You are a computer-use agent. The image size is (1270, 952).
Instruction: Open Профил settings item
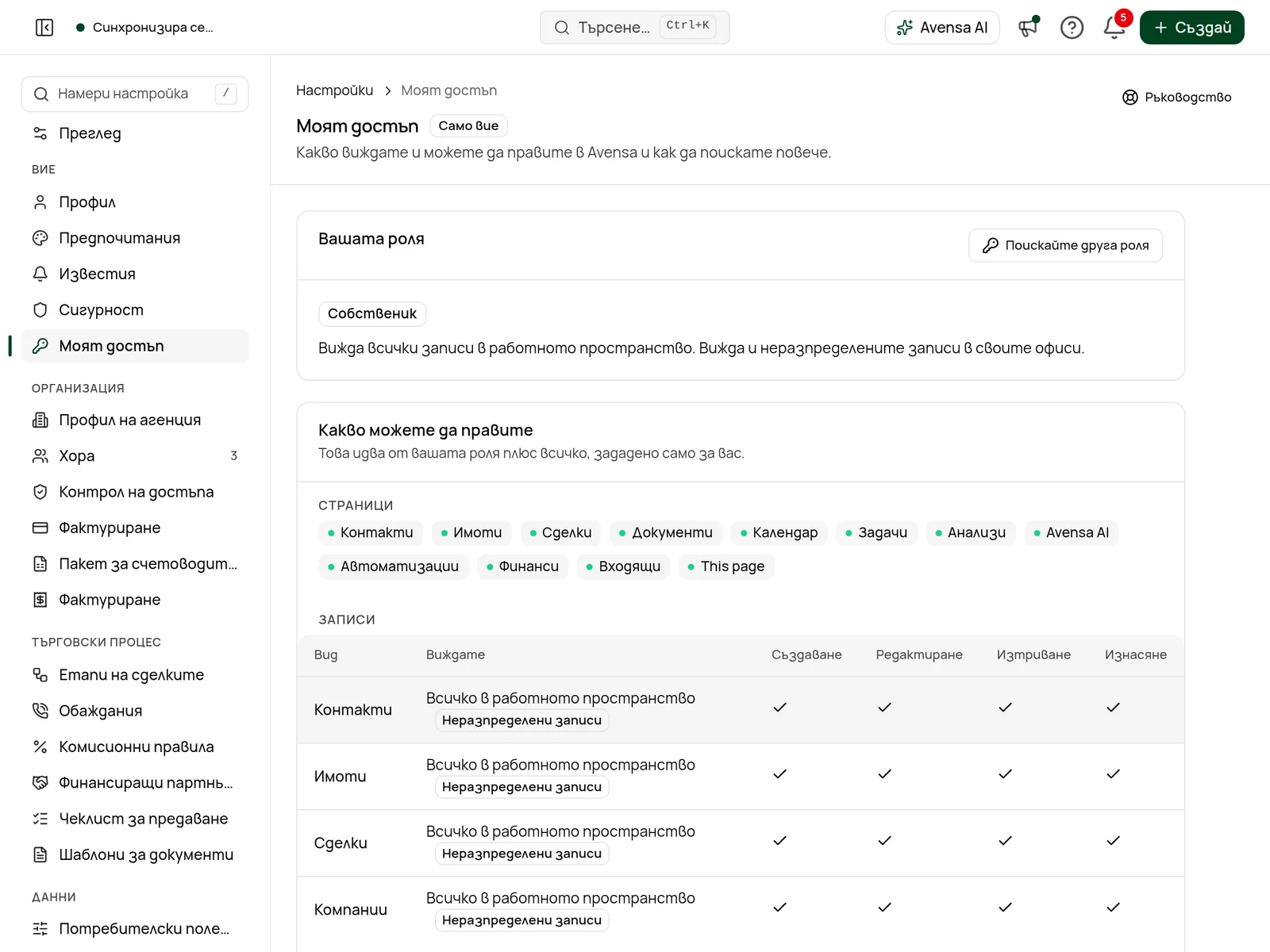point(135,202)
